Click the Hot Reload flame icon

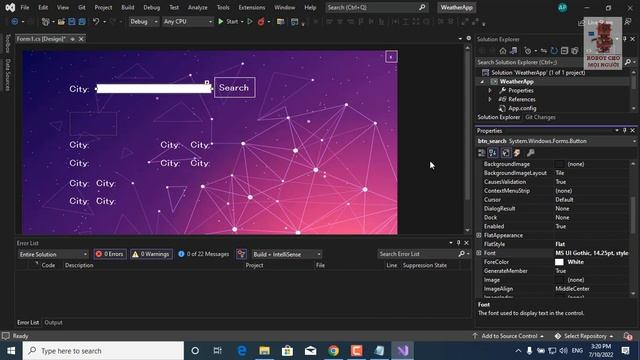pos(261,22)
